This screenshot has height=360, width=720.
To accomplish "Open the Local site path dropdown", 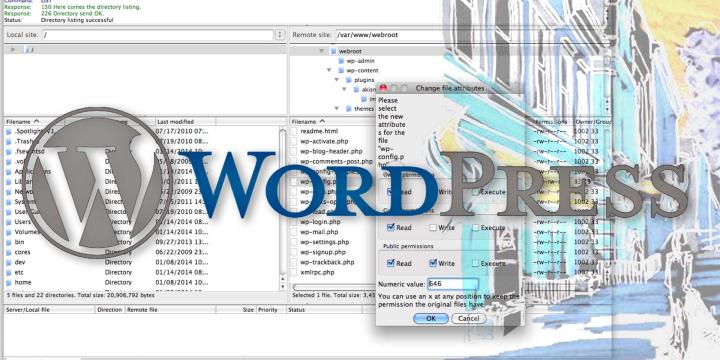I will point(280,35).
